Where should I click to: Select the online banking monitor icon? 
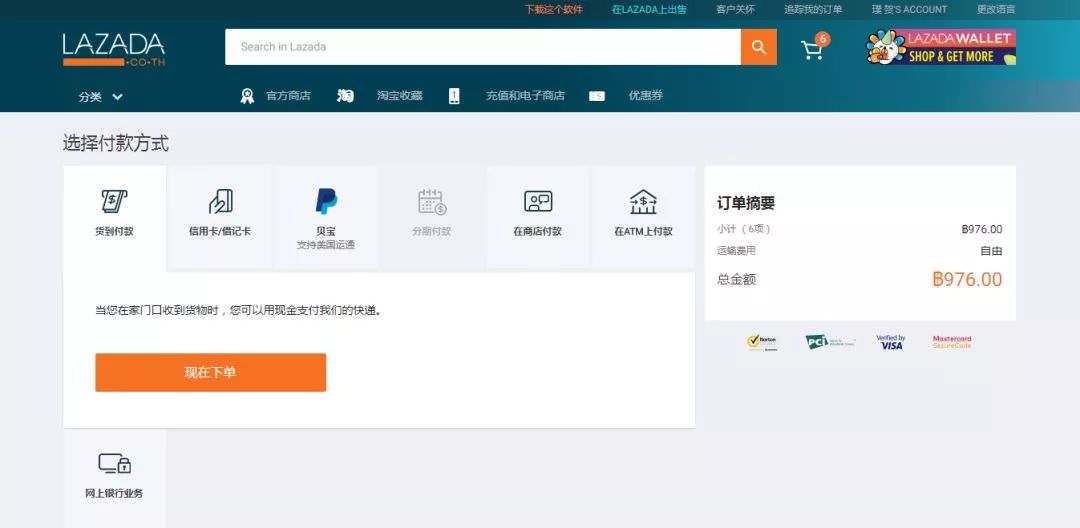pos(114,464)
